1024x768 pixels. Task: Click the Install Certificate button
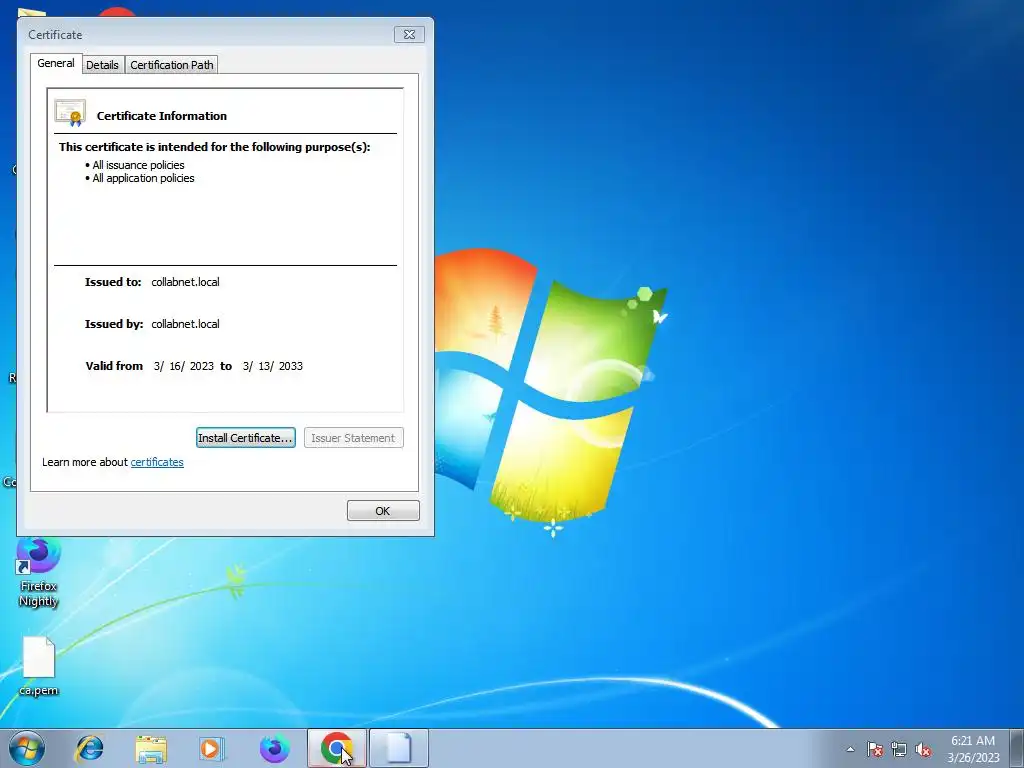(246, 438)
